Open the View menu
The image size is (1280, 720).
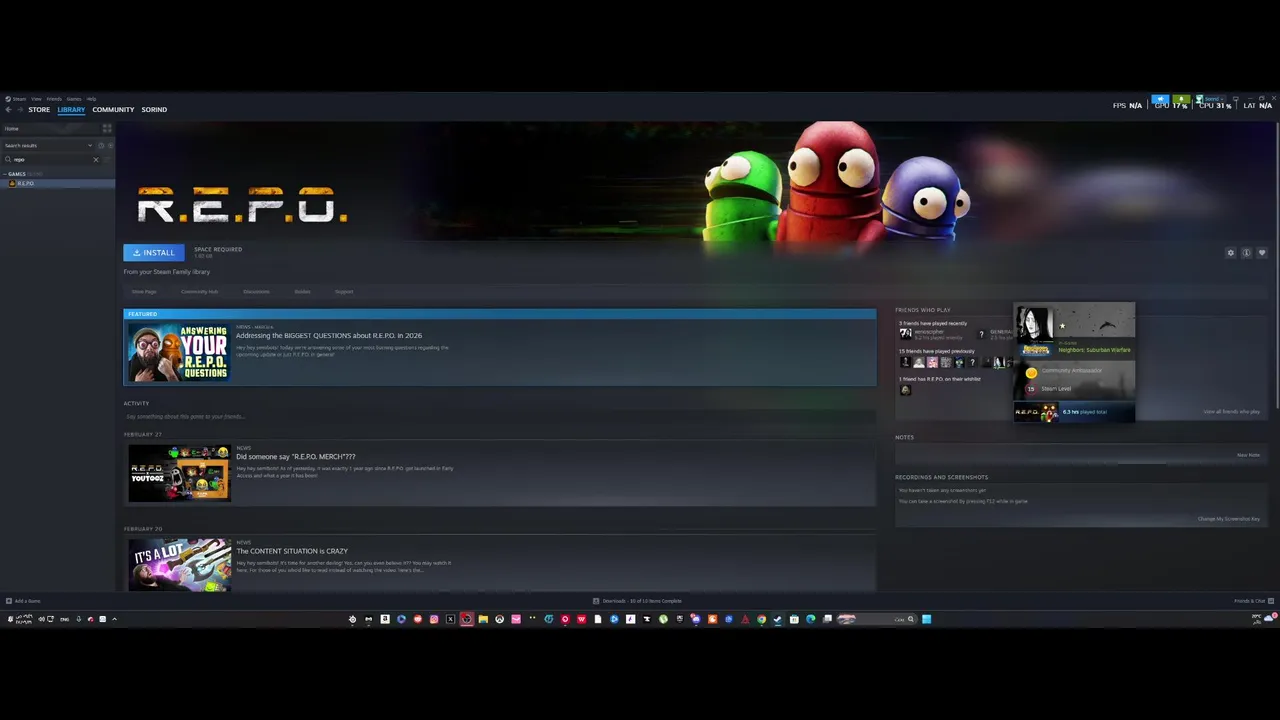pyautogui.click(x=36, y=99)
